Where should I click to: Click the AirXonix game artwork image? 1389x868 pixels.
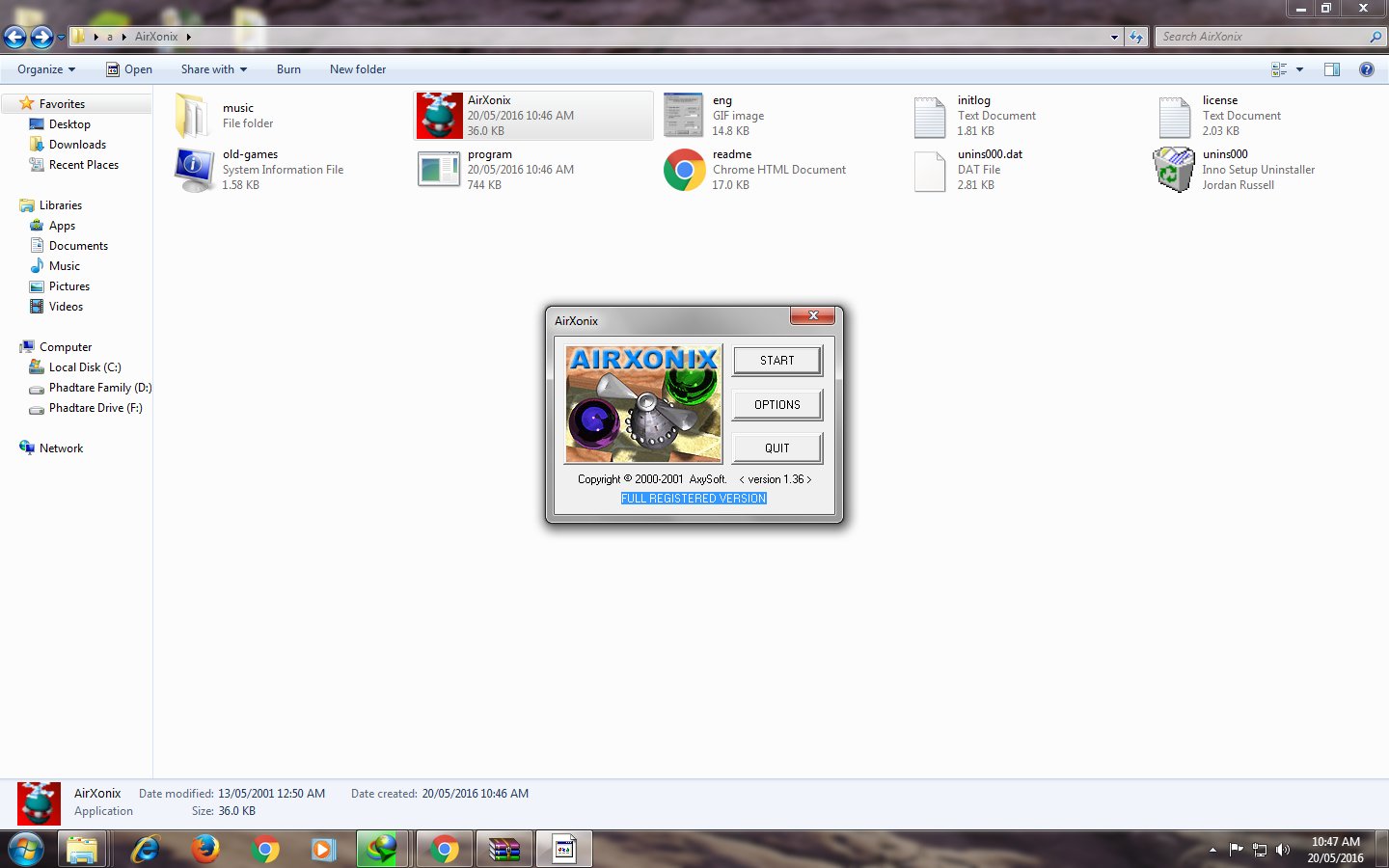(x=643, y=404)
